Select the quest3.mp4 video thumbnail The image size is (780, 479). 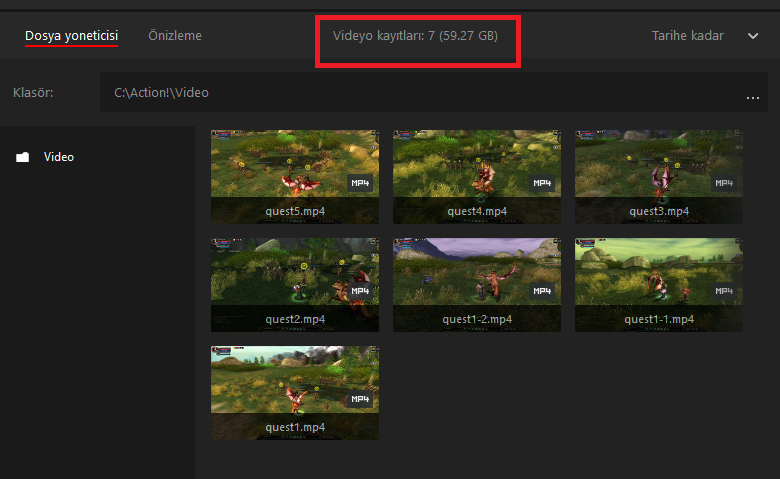[x=659, y=177]
